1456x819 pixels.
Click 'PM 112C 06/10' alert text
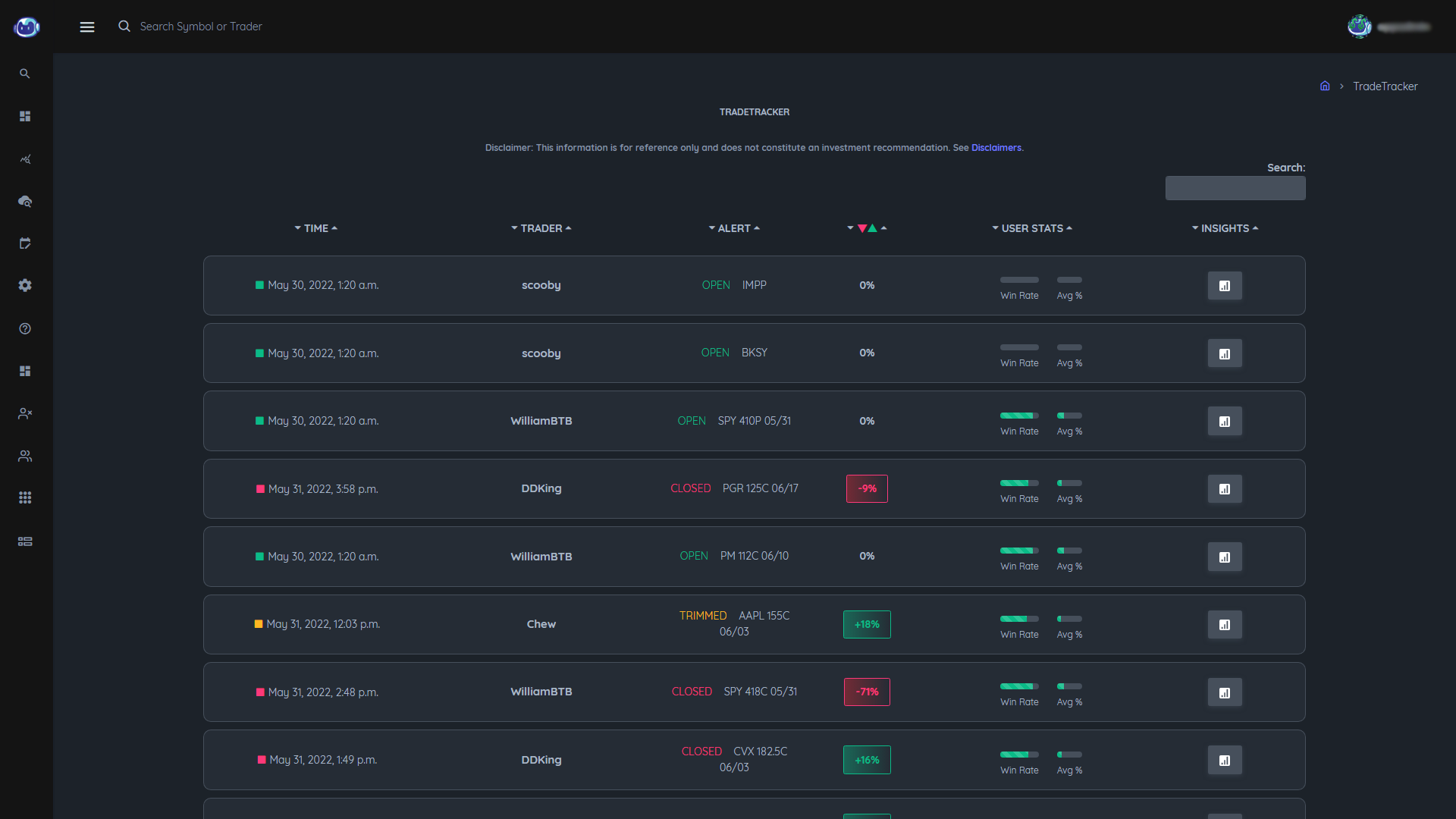tap(755, 556)
